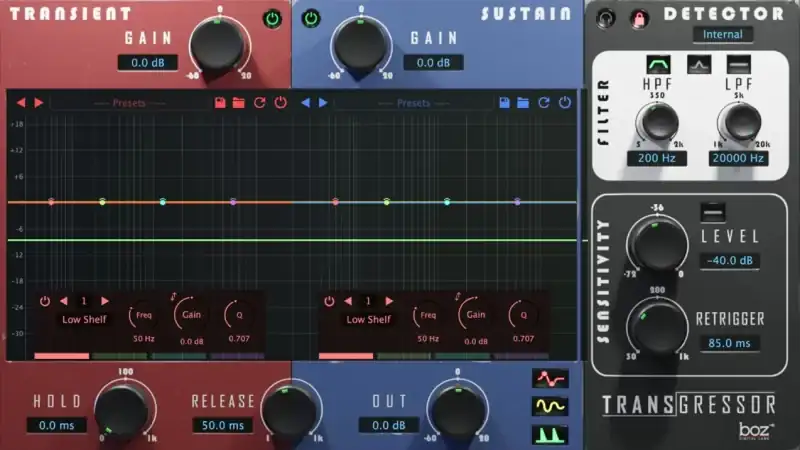Click the Sustain band Freq knob
Screen dimensions: 800x450
(x=428, y=316)
